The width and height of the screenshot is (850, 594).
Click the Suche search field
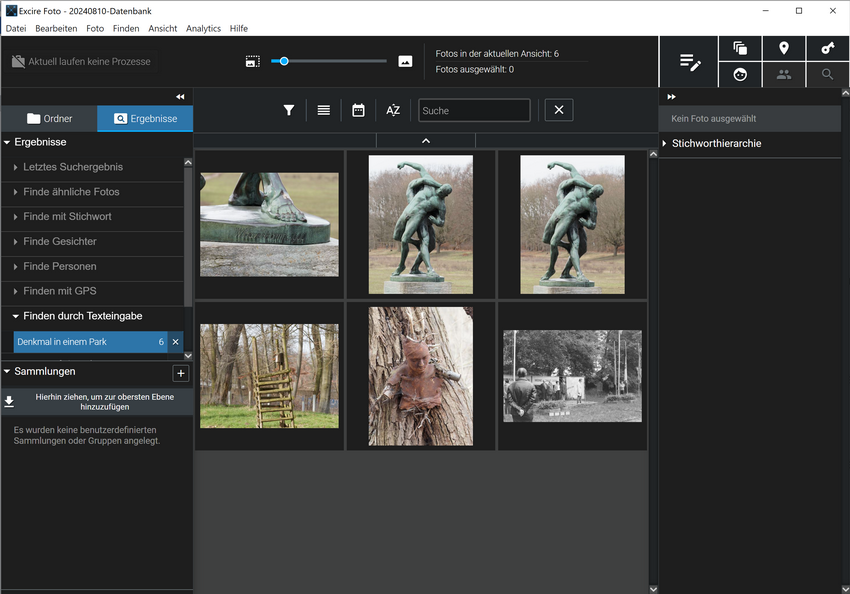[474, 110]
